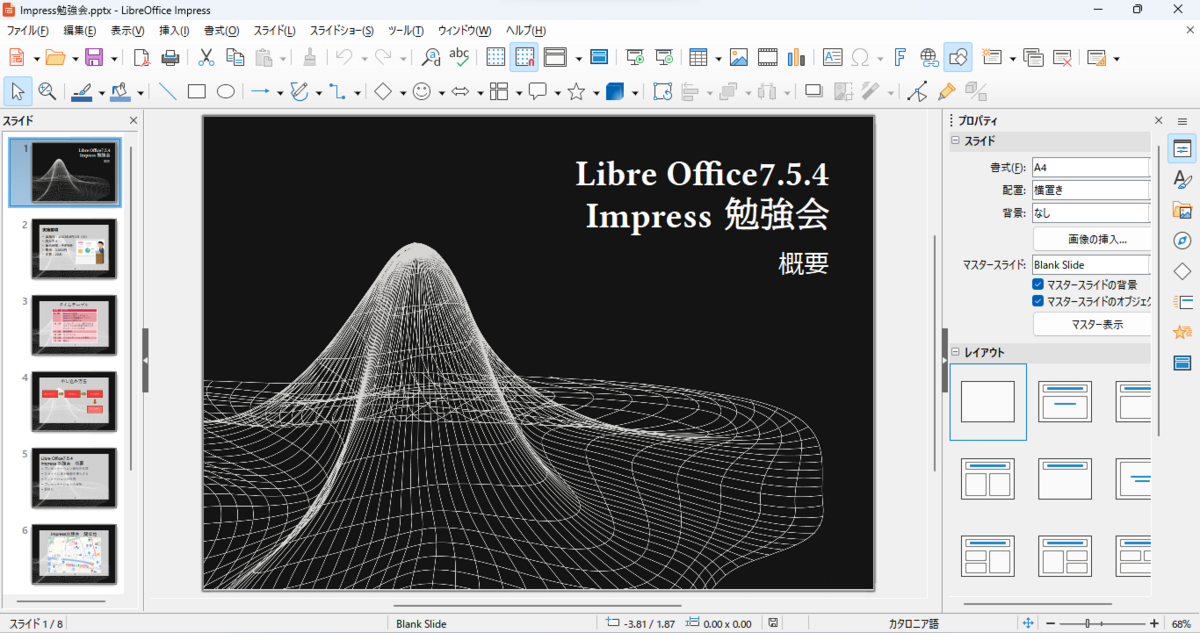Collapse the レイアウト section
Image resolution: width=1200 pixels, height=633 pixels.
pos(956,352)
